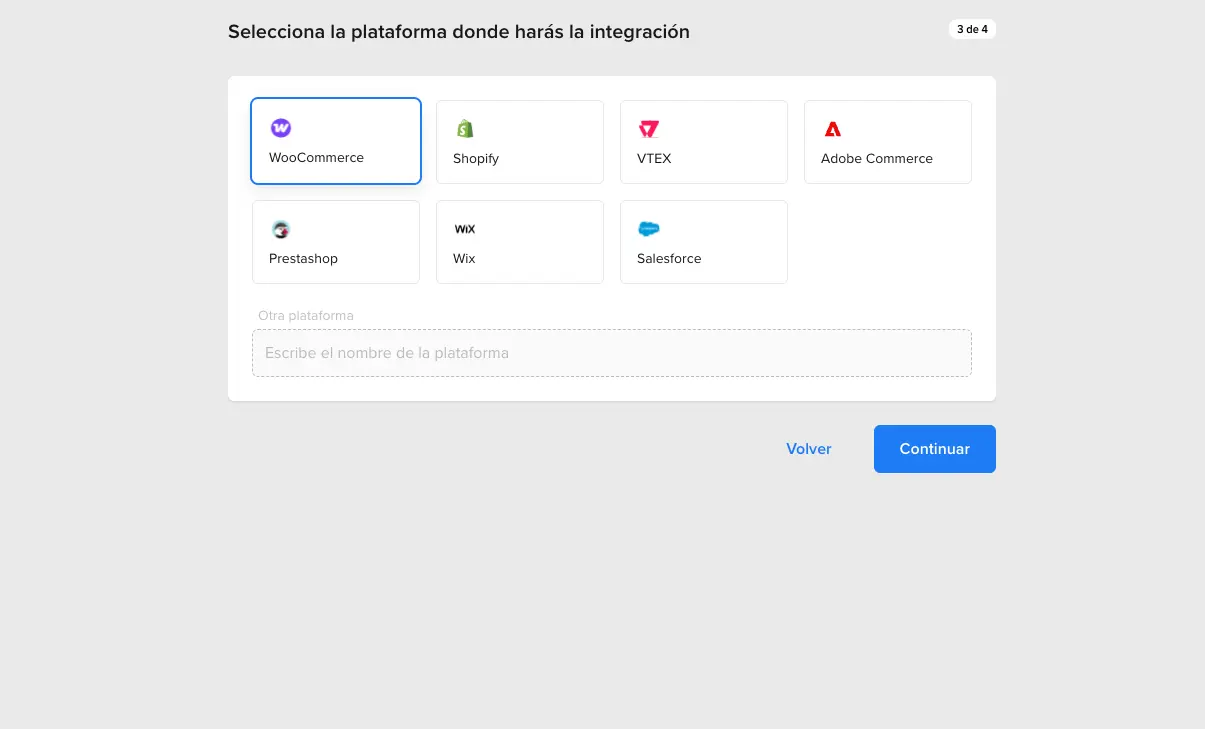The height and width of the screenshot is (729, 1205).
Task: Choose the Shopify platform label
Action: pyautogui.click(x=476, y=159)
